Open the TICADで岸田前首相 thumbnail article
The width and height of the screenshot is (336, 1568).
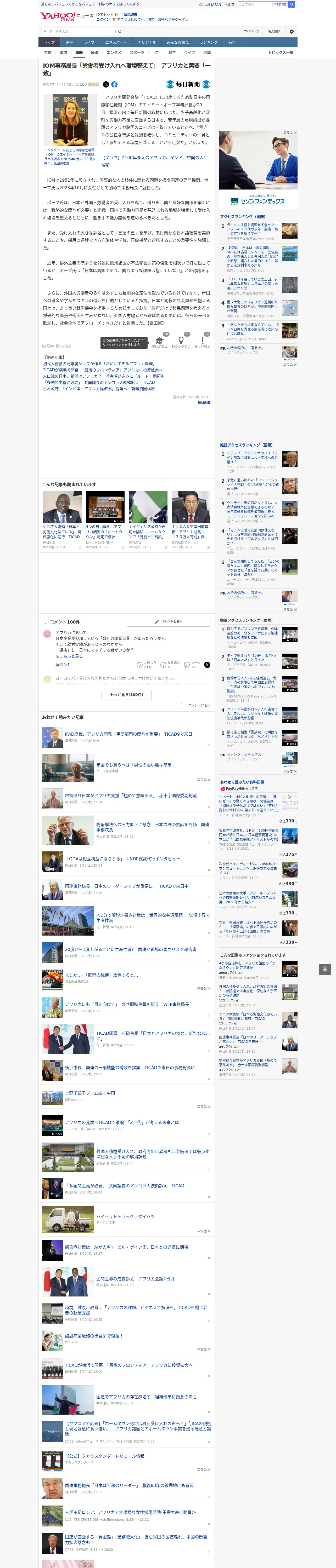191,507
